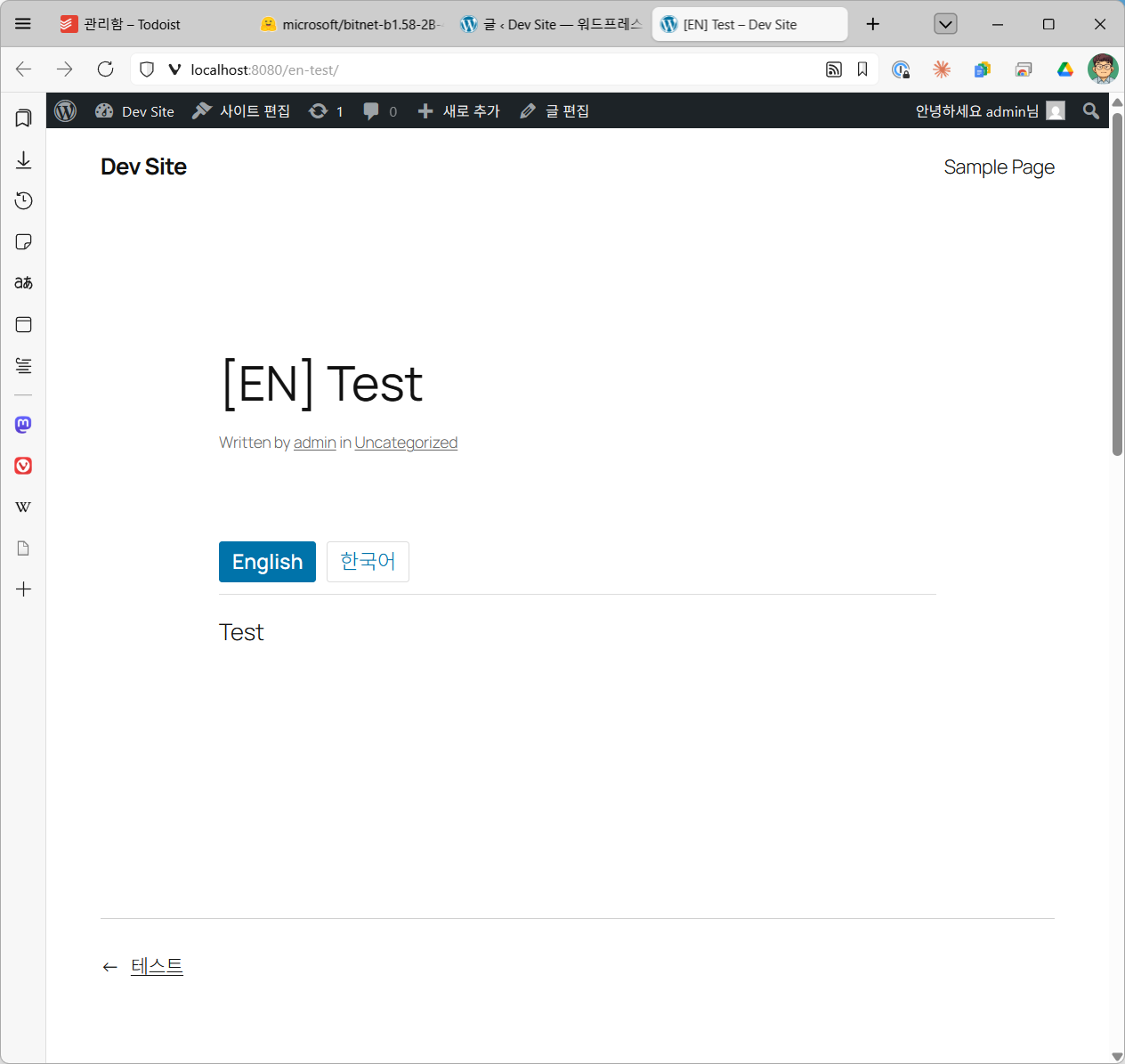
Task: Go forward to the next page
Action: click(x=64, y=69)
